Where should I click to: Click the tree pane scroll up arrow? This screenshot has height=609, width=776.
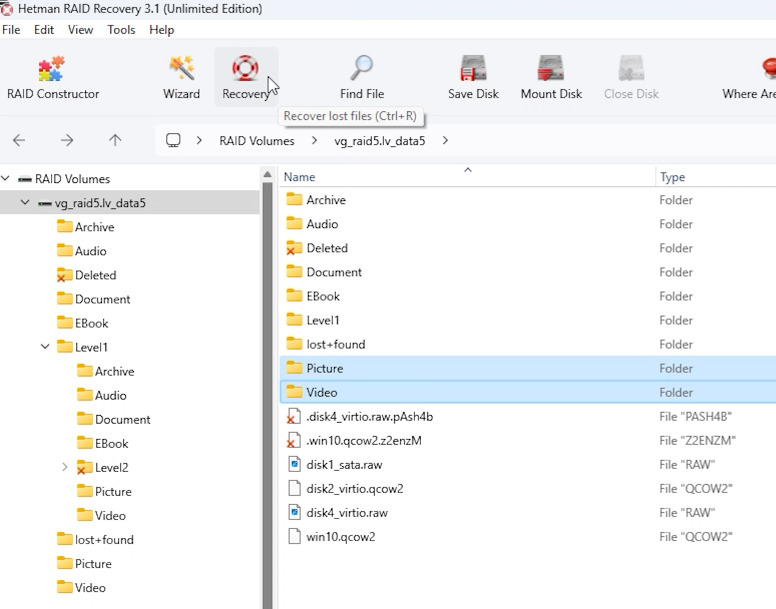click(267, 174)
